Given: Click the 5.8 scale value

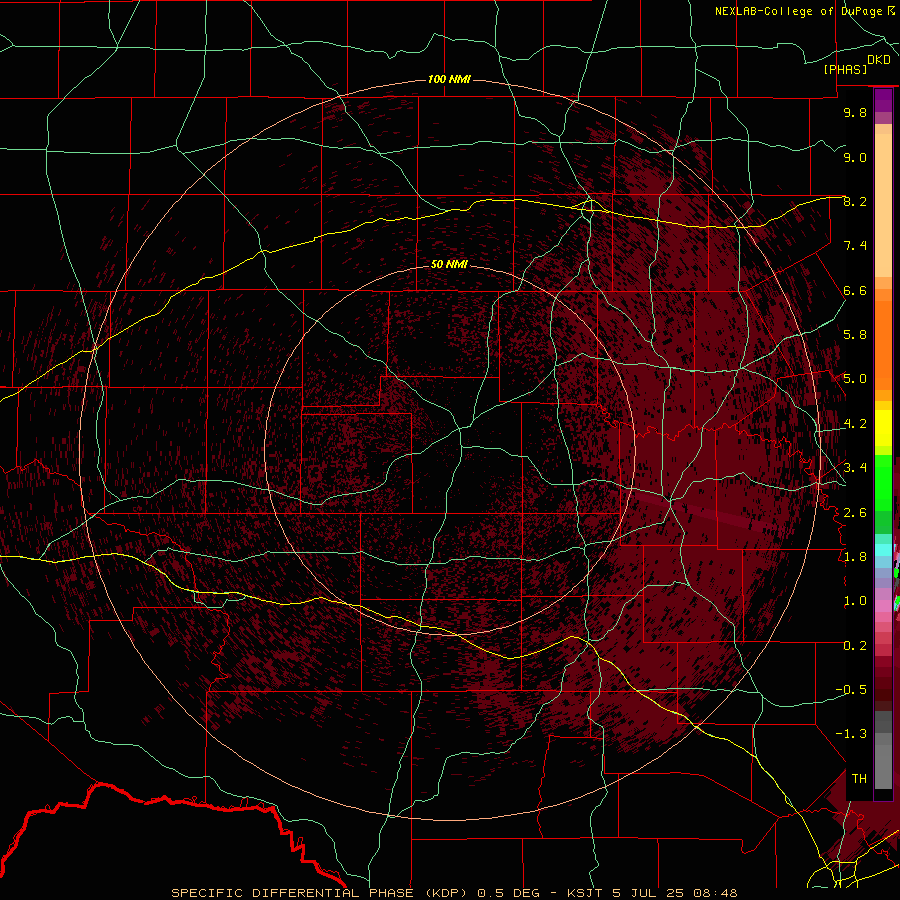Looking at the screenshot, I should pyautogui.click(x=855, y=334).
